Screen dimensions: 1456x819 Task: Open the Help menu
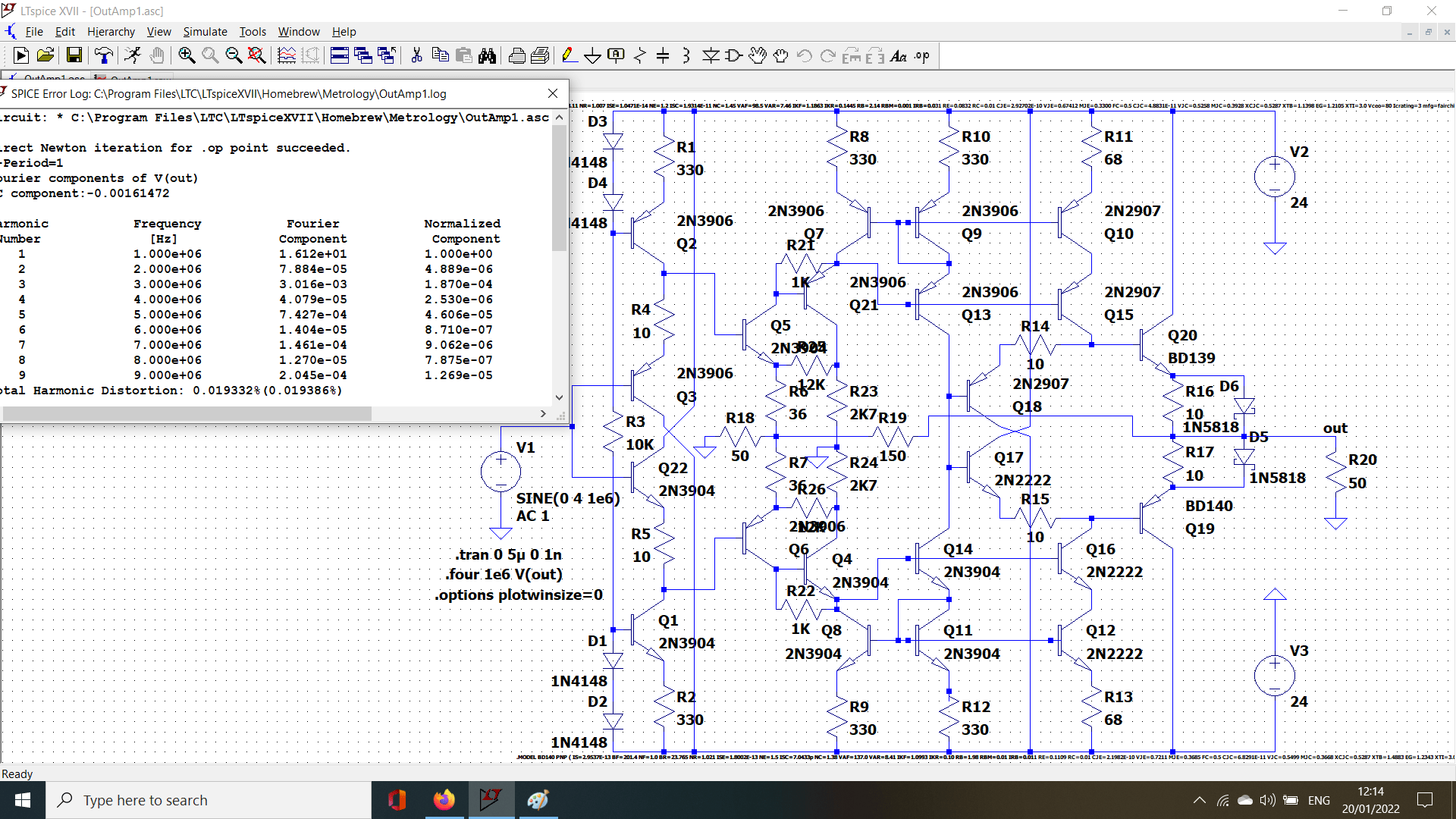click(x=344, y=31)
